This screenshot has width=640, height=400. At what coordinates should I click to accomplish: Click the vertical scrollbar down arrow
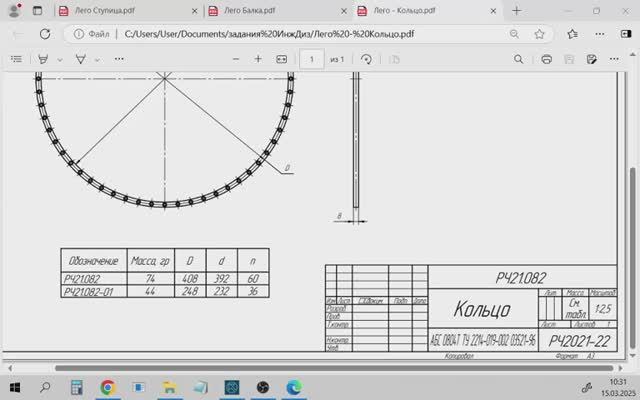[x=633, y=355]
